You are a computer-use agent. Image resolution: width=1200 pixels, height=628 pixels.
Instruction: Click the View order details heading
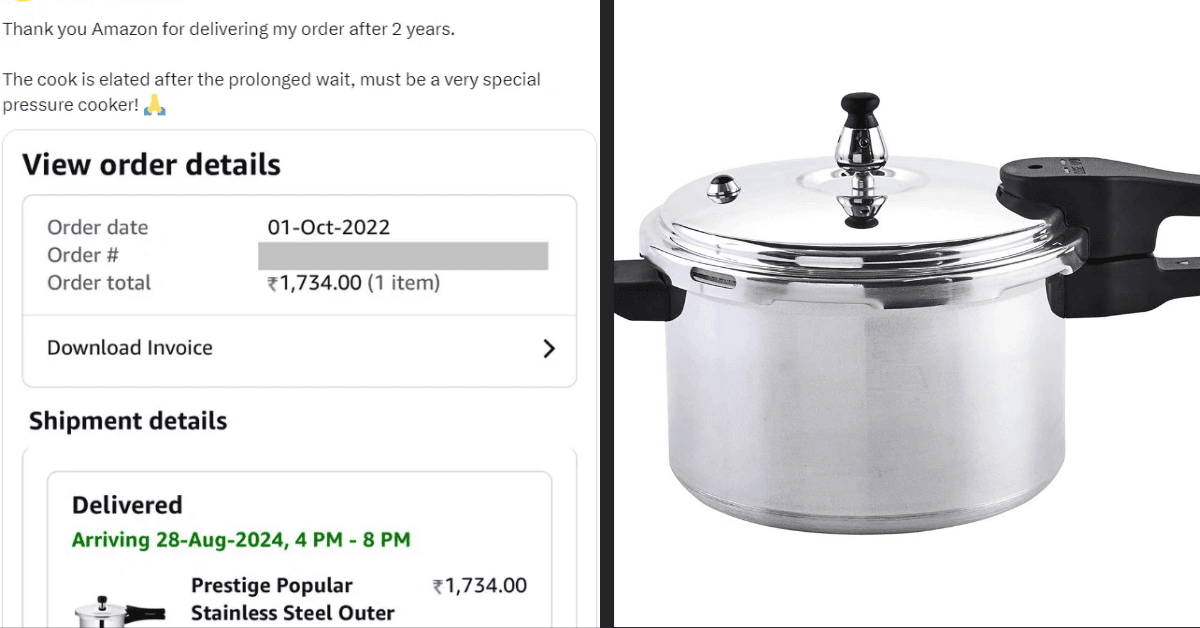click(151, 165)
